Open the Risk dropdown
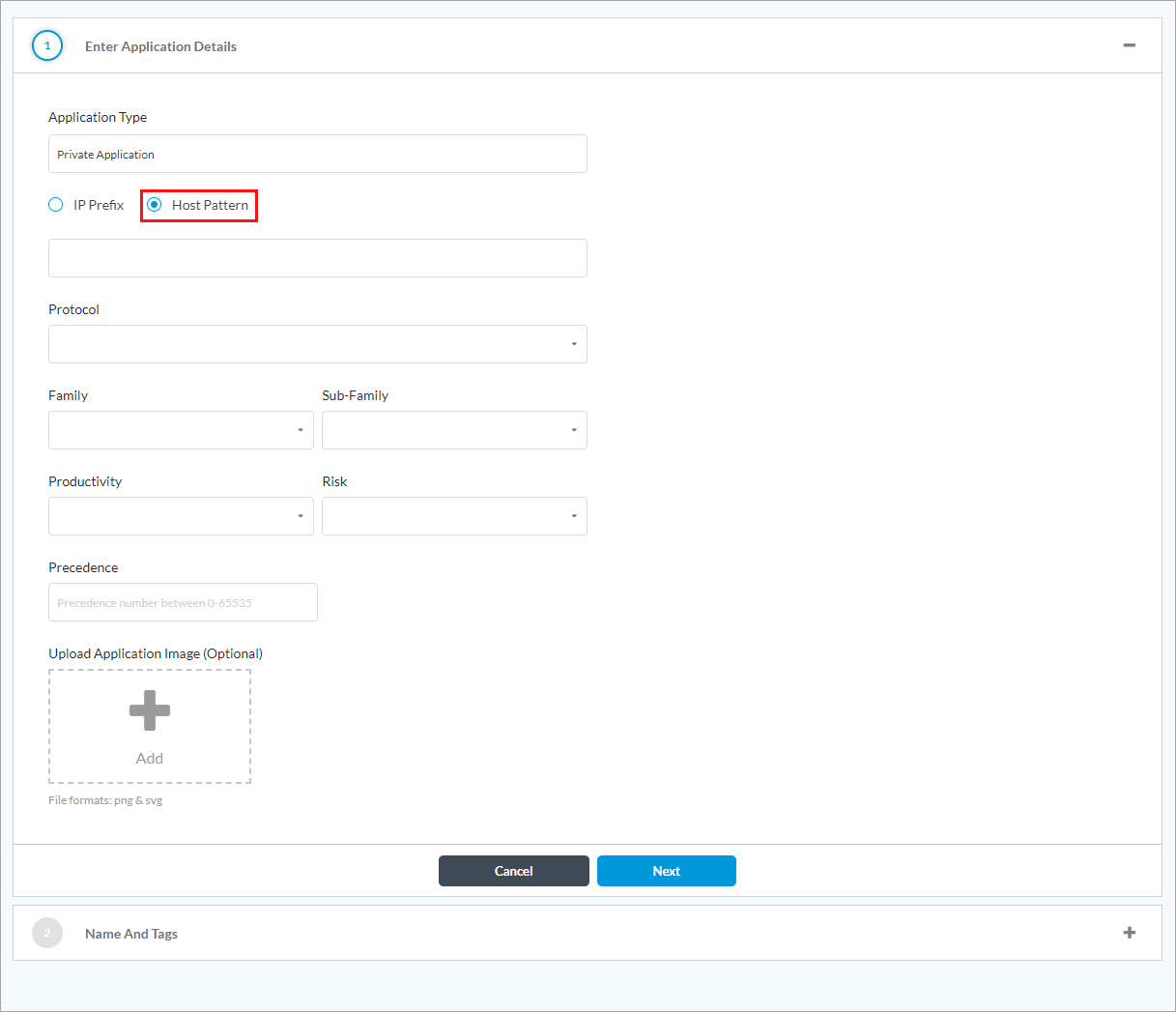This screenshot has width=1176, height=1012. tap(454, 516)
